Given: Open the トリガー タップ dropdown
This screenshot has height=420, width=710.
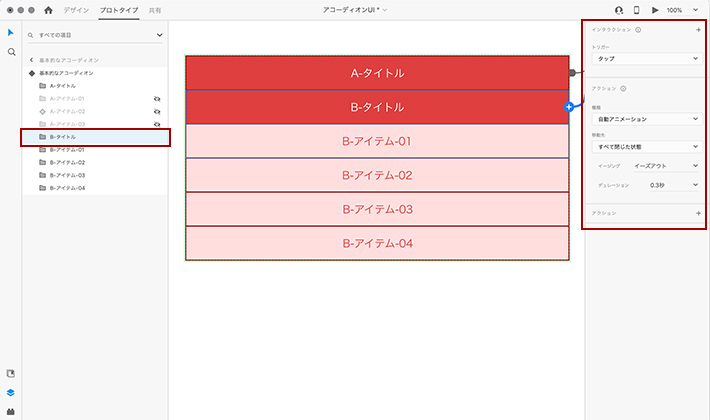Looking at the screenshot, I should coord(647,58).
